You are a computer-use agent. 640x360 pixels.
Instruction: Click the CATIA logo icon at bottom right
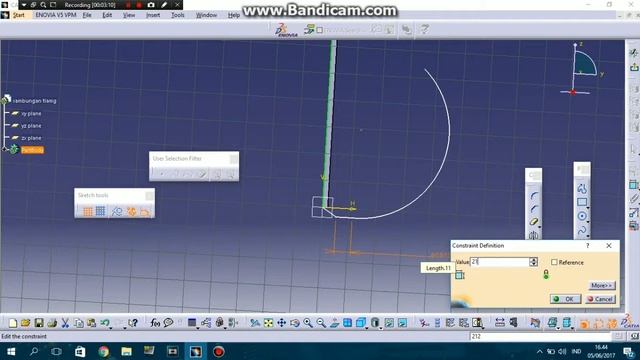[x=629, y=322]
